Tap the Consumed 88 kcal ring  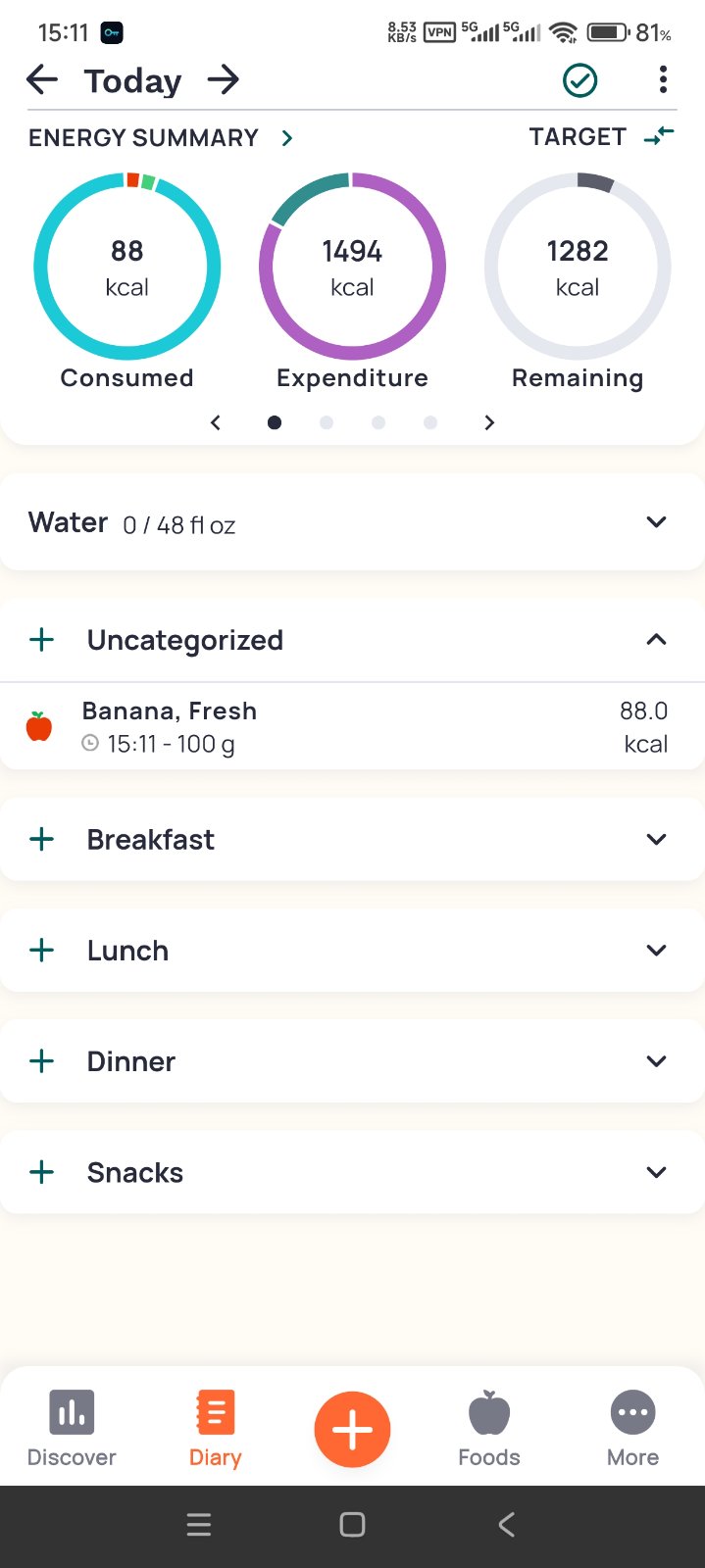127,268
